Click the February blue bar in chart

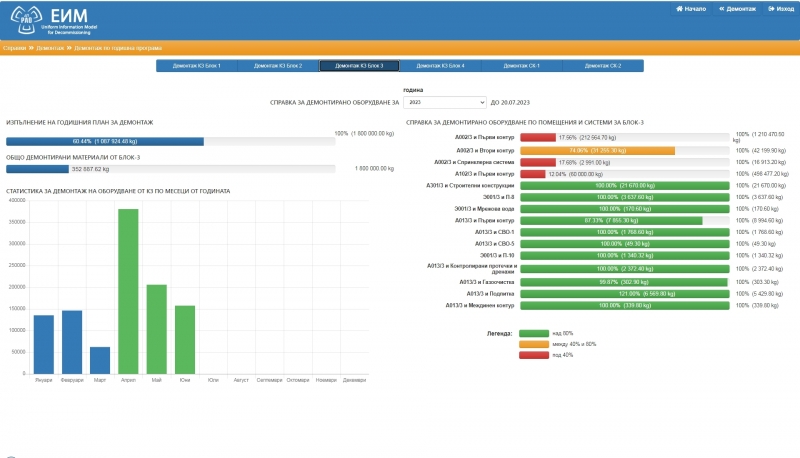[x=72, y=342]
